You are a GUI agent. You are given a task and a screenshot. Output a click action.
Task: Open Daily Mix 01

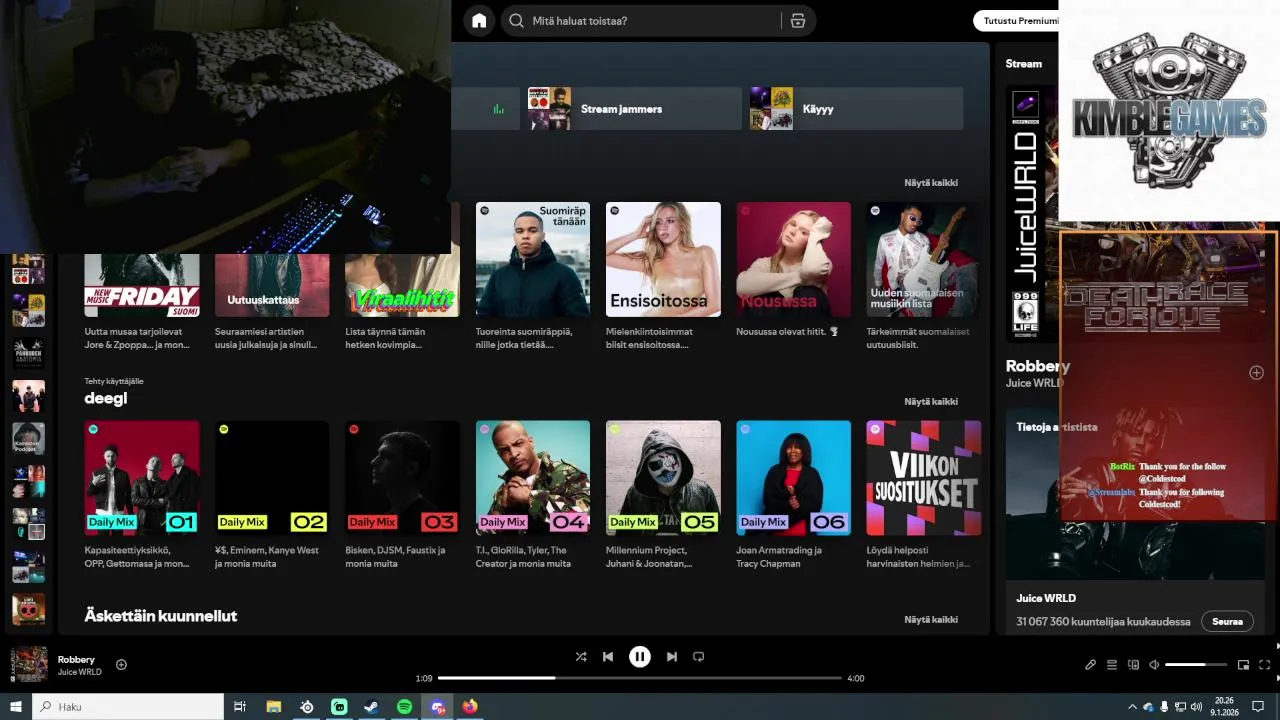142,495
